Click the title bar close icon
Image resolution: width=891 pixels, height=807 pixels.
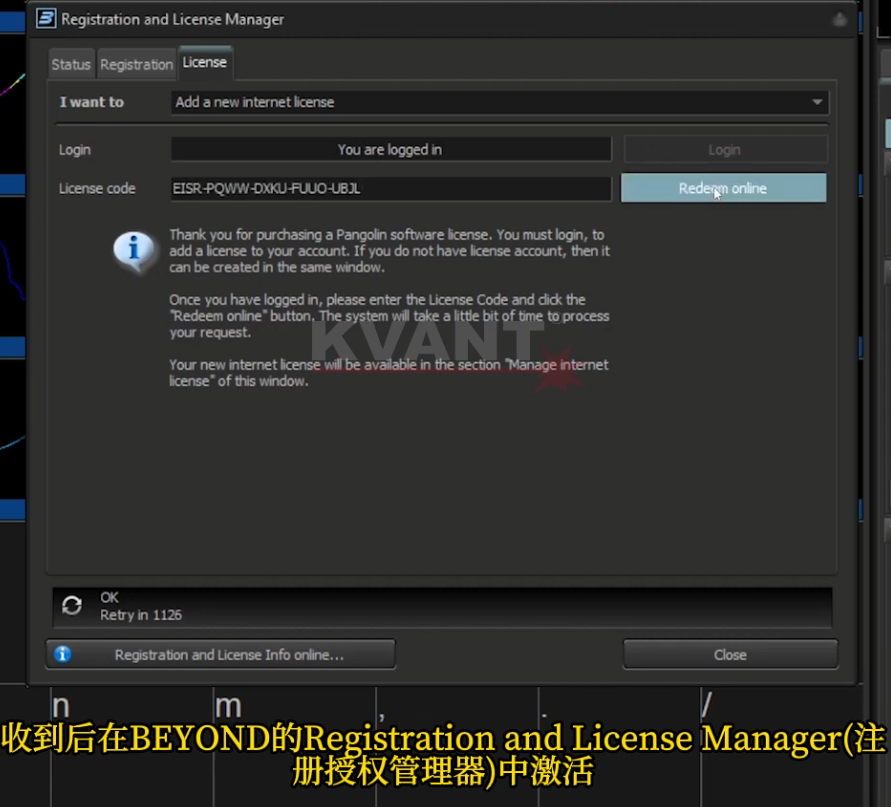(x=839, y=20)
